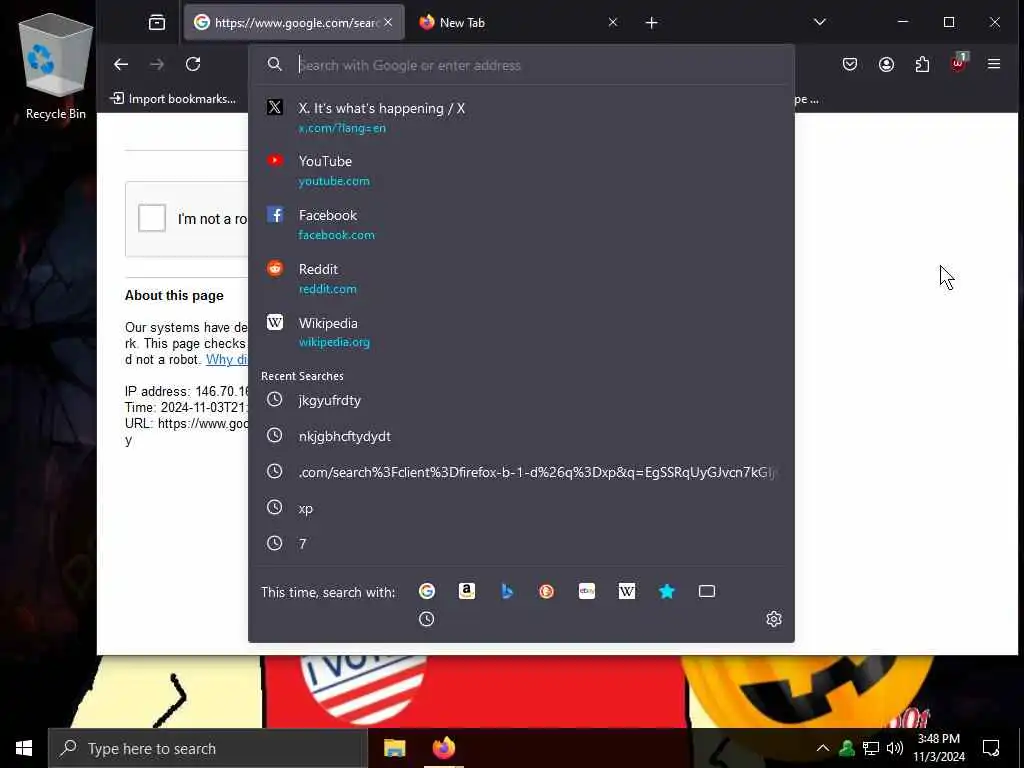Search Bookmarks using the blue star icon
The image size is (1024, 768).
tap(667, 591)
